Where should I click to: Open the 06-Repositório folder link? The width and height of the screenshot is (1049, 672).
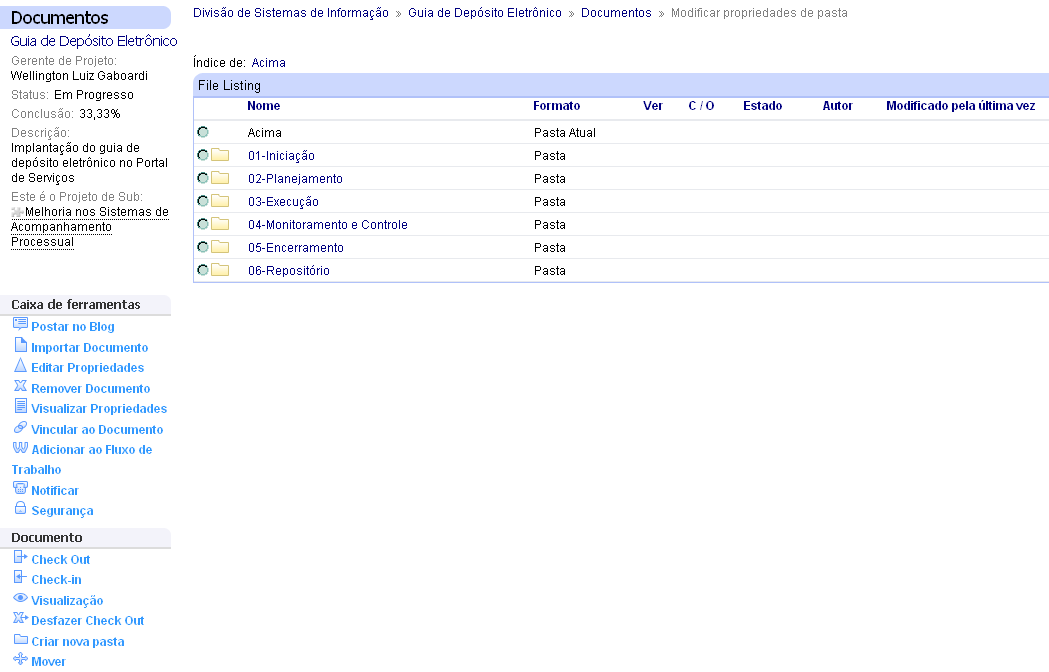[289, 270]
